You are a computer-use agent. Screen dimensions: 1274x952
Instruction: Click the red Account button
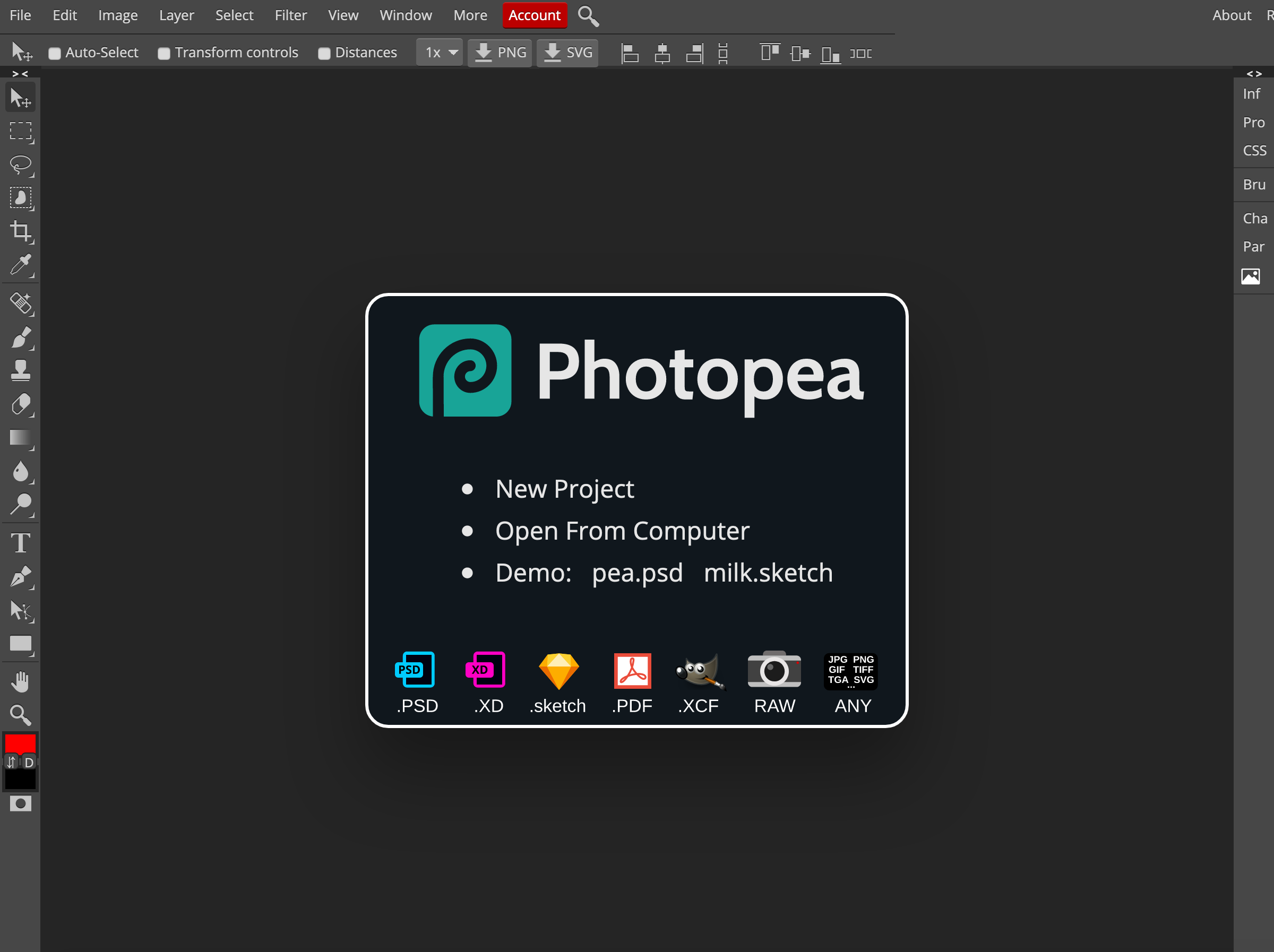point(535,15)
